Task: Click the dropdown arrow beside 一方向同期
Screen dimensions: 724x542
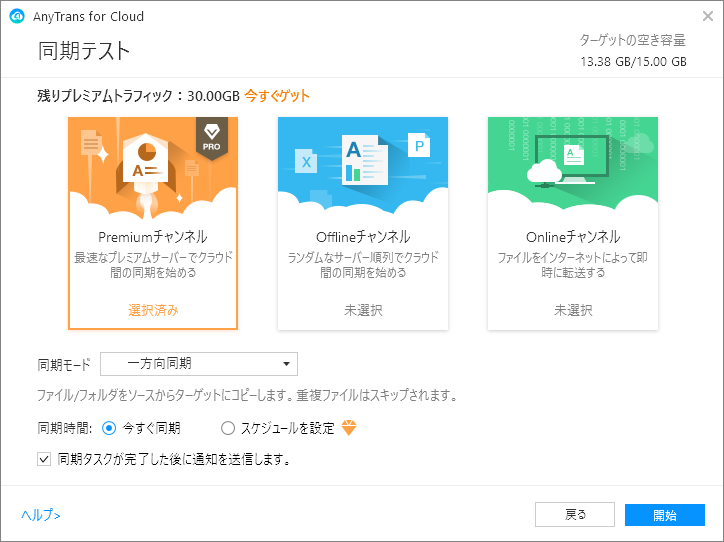Action: point(286,364)
